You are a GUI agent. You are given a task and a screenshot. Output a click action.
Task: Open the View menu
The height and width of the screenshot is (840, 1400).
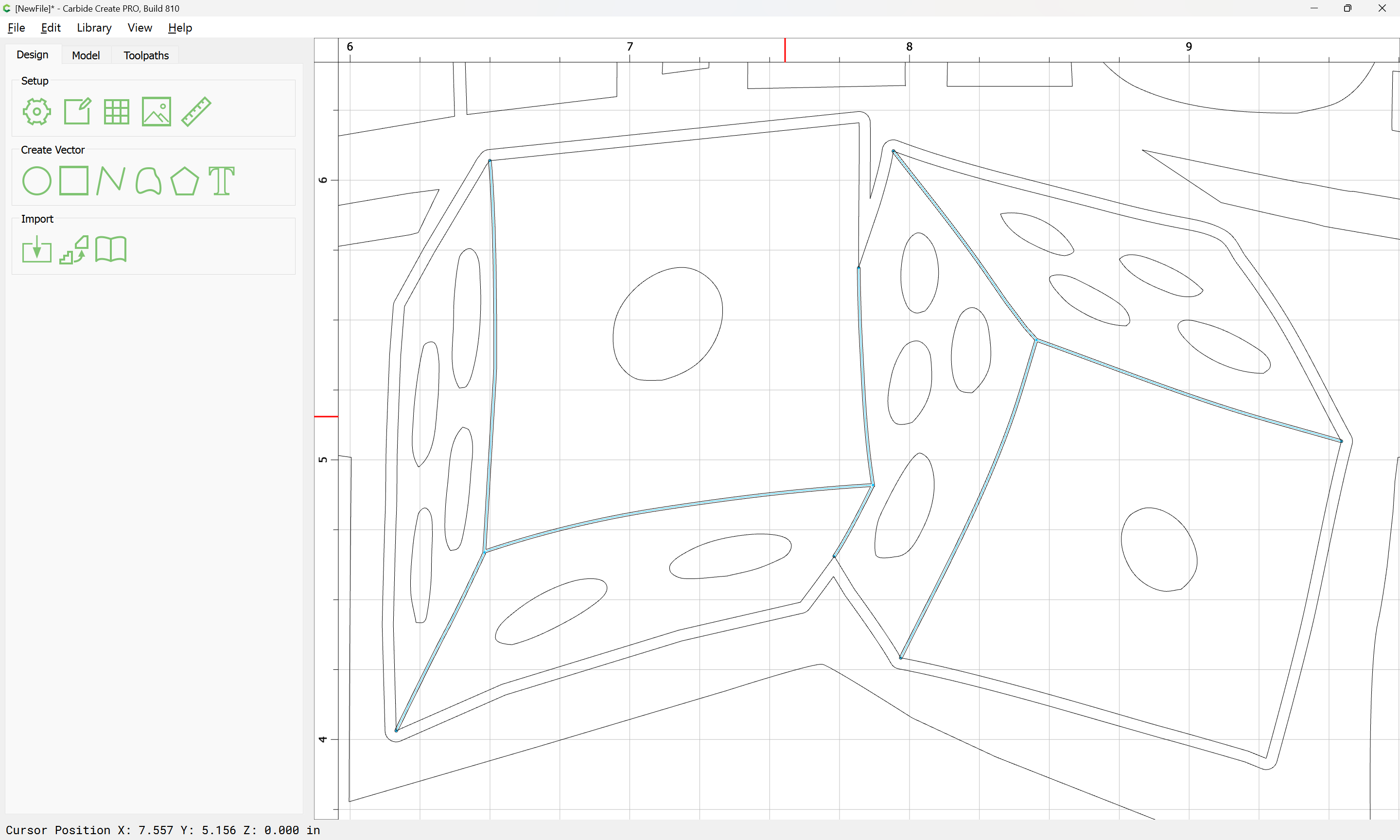(140, 28)
